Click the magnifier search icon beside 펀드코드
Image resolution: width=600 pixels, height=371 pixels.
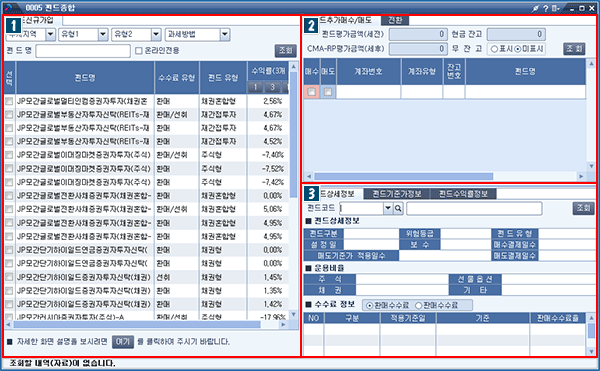[398, 208]
